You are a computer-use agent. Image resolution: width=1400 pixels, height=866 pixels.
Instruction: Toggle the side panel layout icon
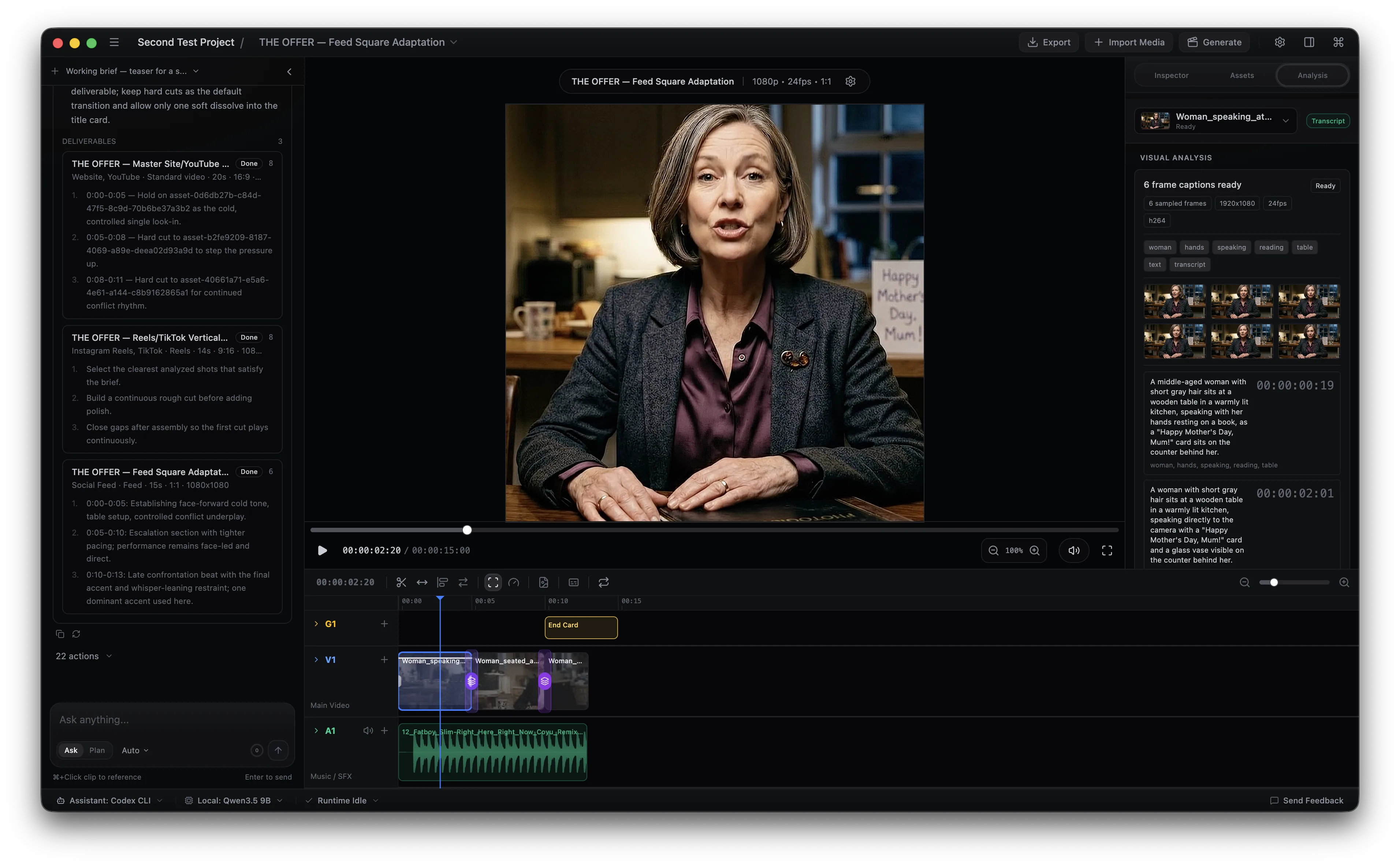coord(1309,42)
